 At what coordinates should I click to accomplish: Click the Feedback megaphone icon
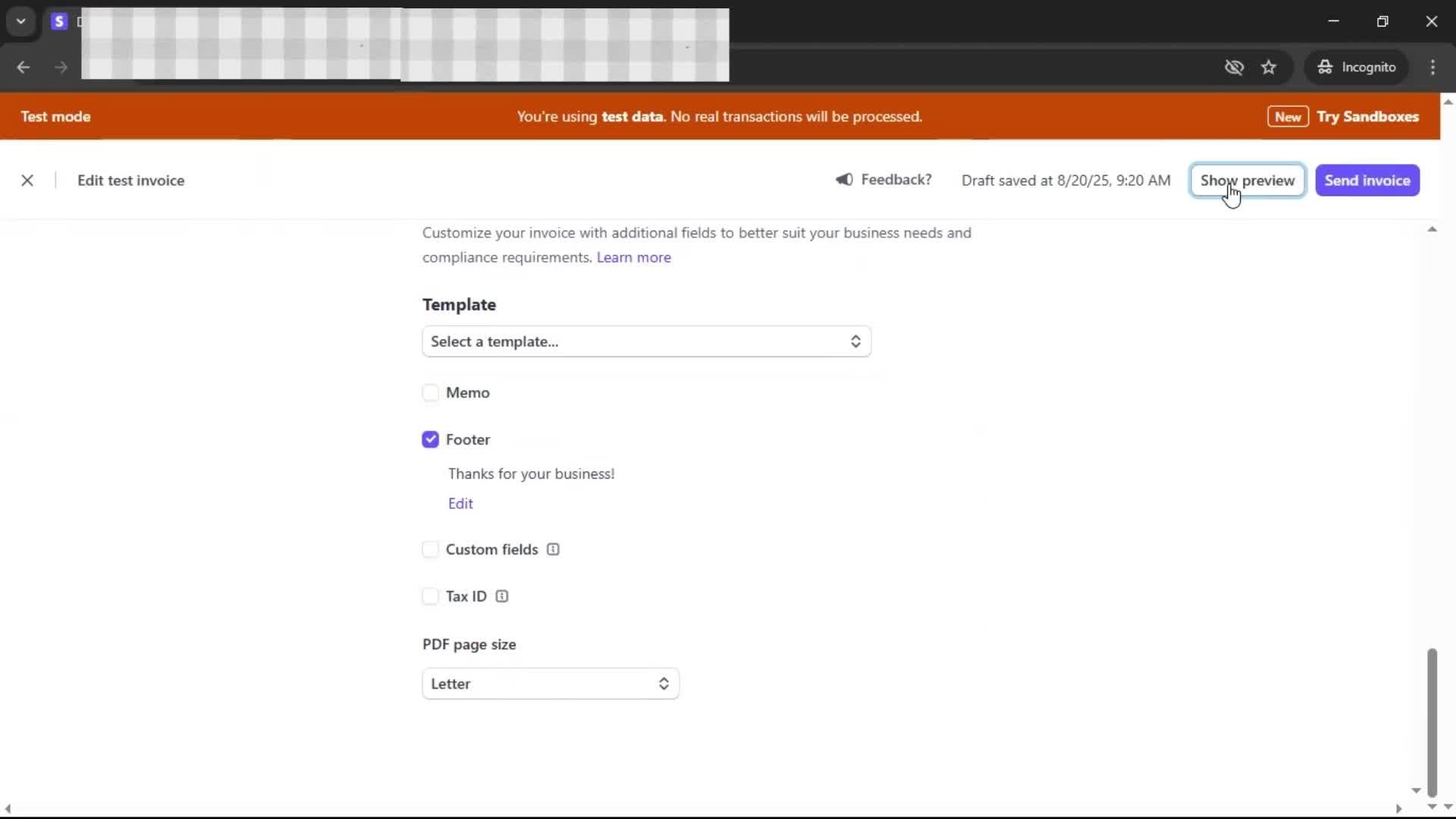point(844,180)
